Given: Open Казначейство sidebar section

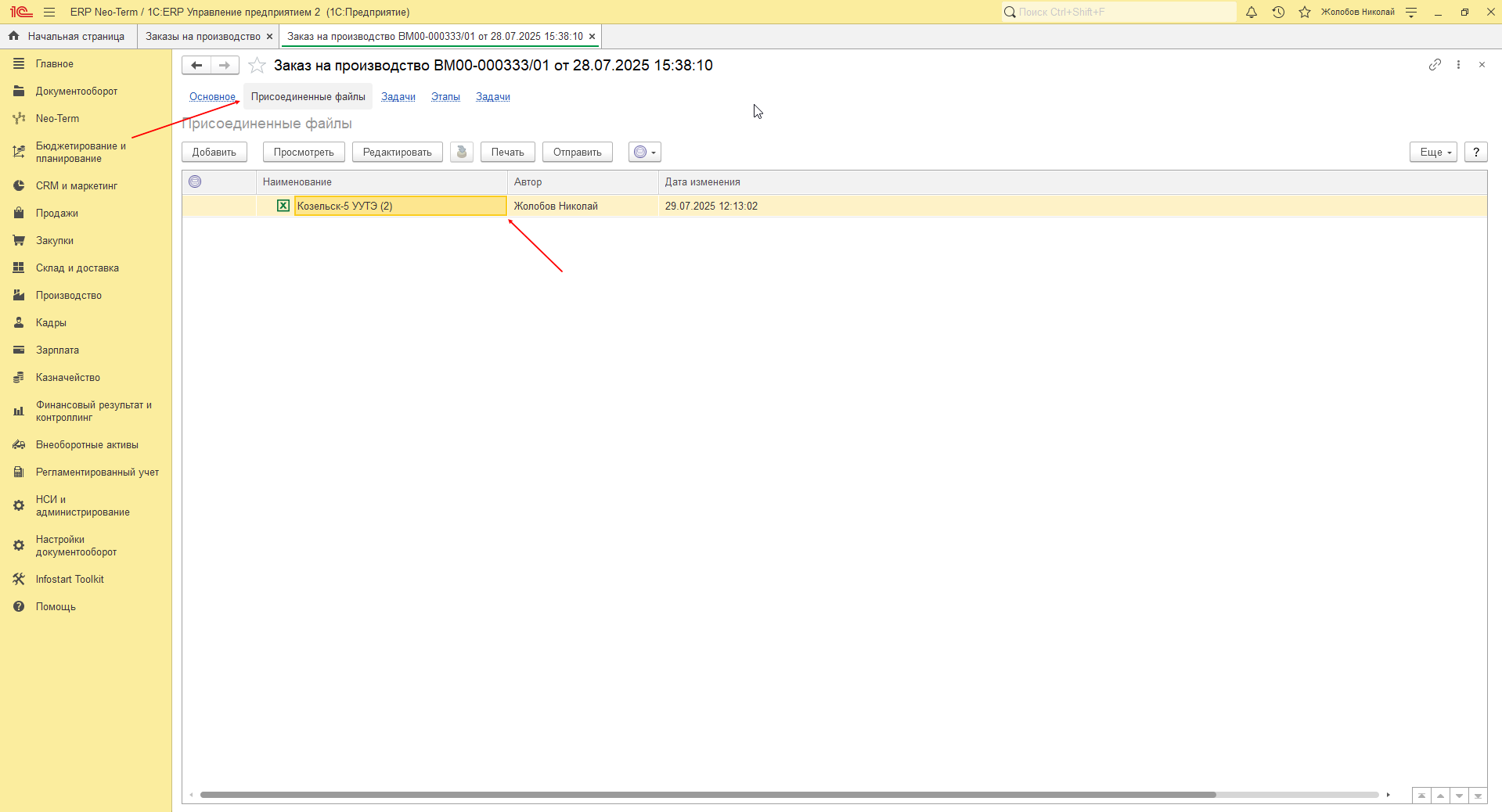Looking at the screenshot, I should coord(68,377).
